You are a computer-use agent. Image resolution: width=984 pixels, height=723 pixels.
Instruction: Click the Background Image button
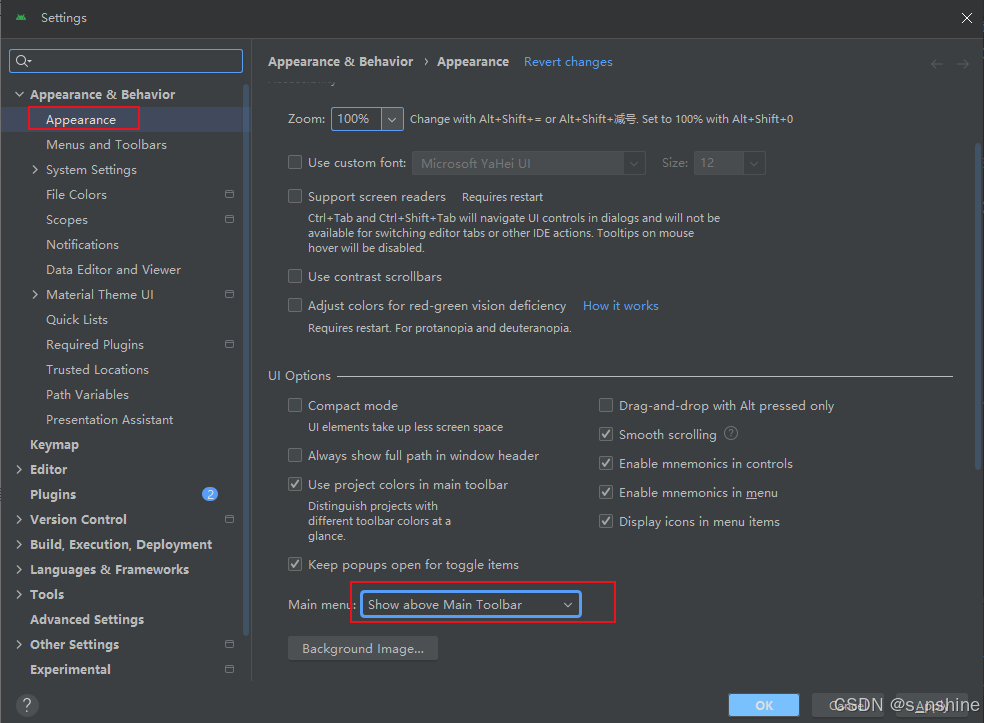pyautogui.click(x=363, y=648)
